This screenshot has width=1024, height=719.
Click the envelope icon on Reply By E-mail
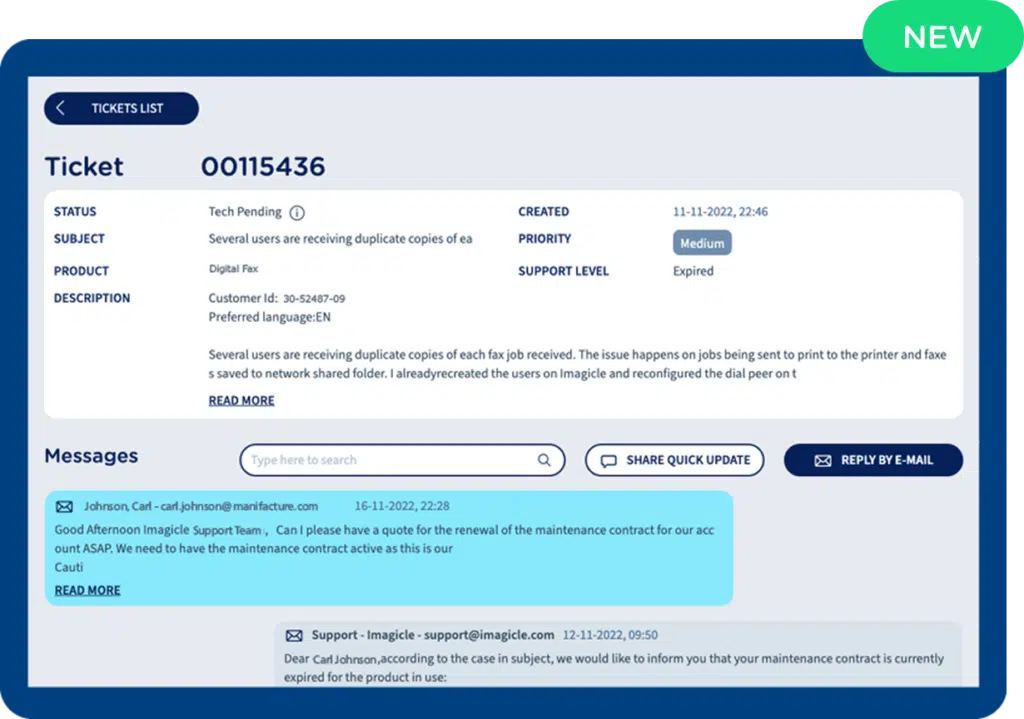tap(823, 460)
